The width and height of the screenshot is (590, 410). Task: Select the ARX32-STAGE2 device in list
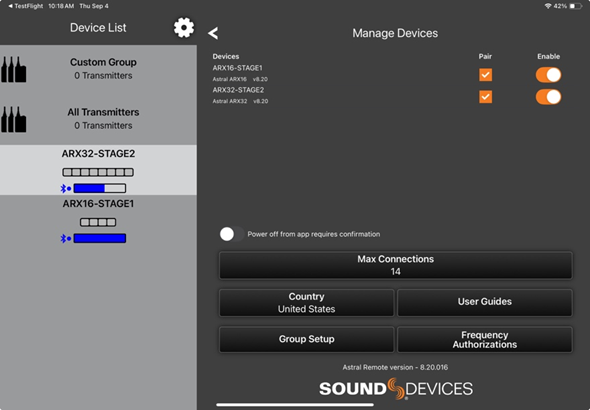98,170
